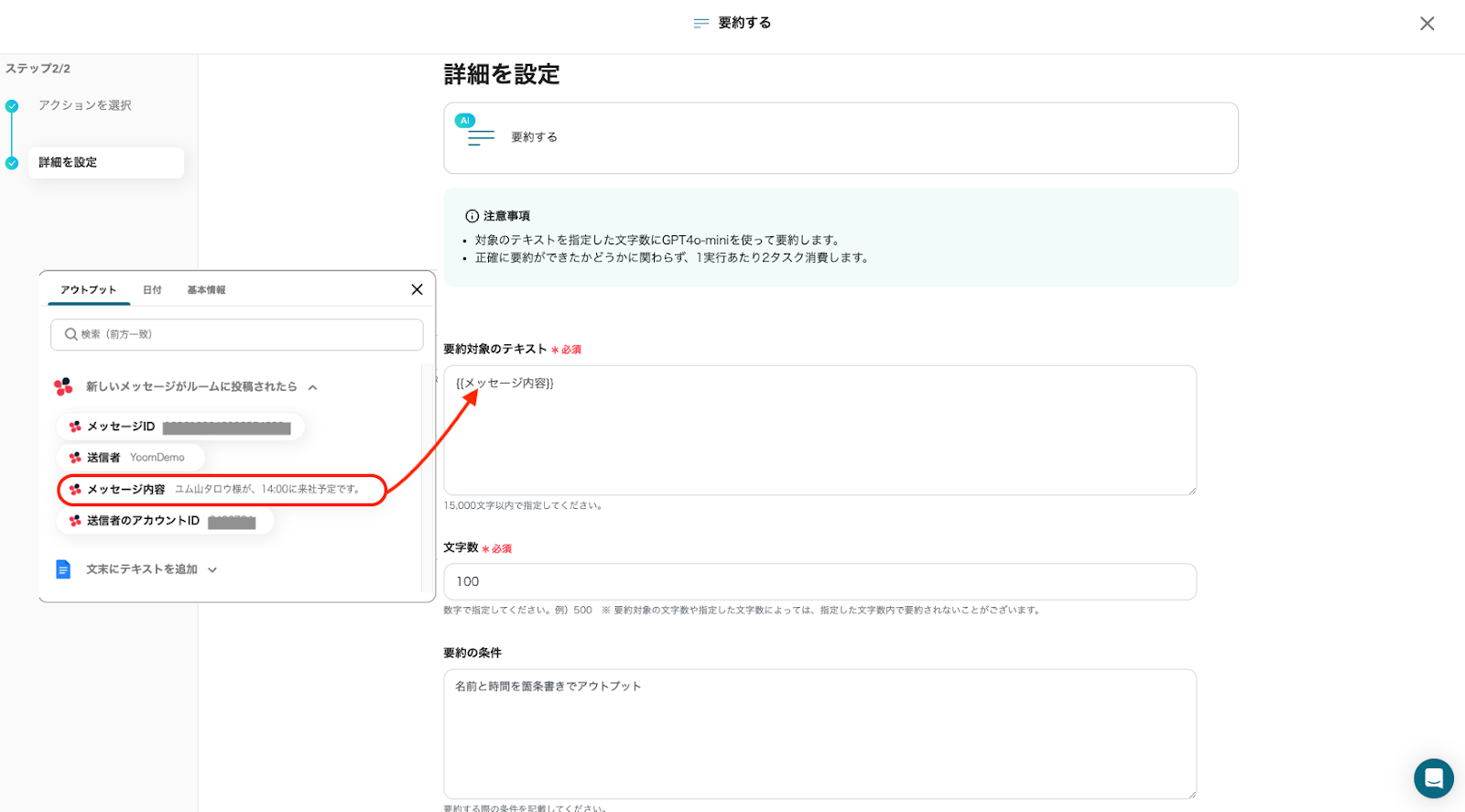Click the 要約の条件 text area
The image size is (1465, 812).
coord(820,734)
